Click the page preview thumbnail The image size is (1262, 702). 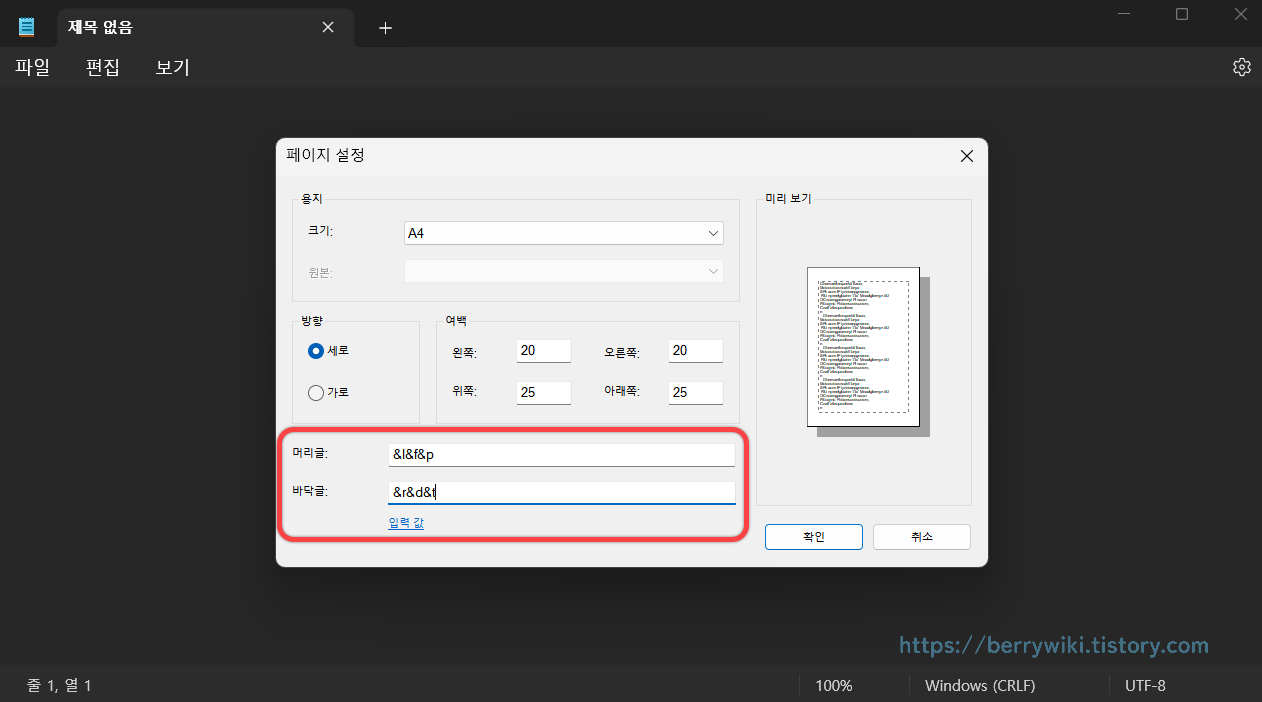point(863,346)
